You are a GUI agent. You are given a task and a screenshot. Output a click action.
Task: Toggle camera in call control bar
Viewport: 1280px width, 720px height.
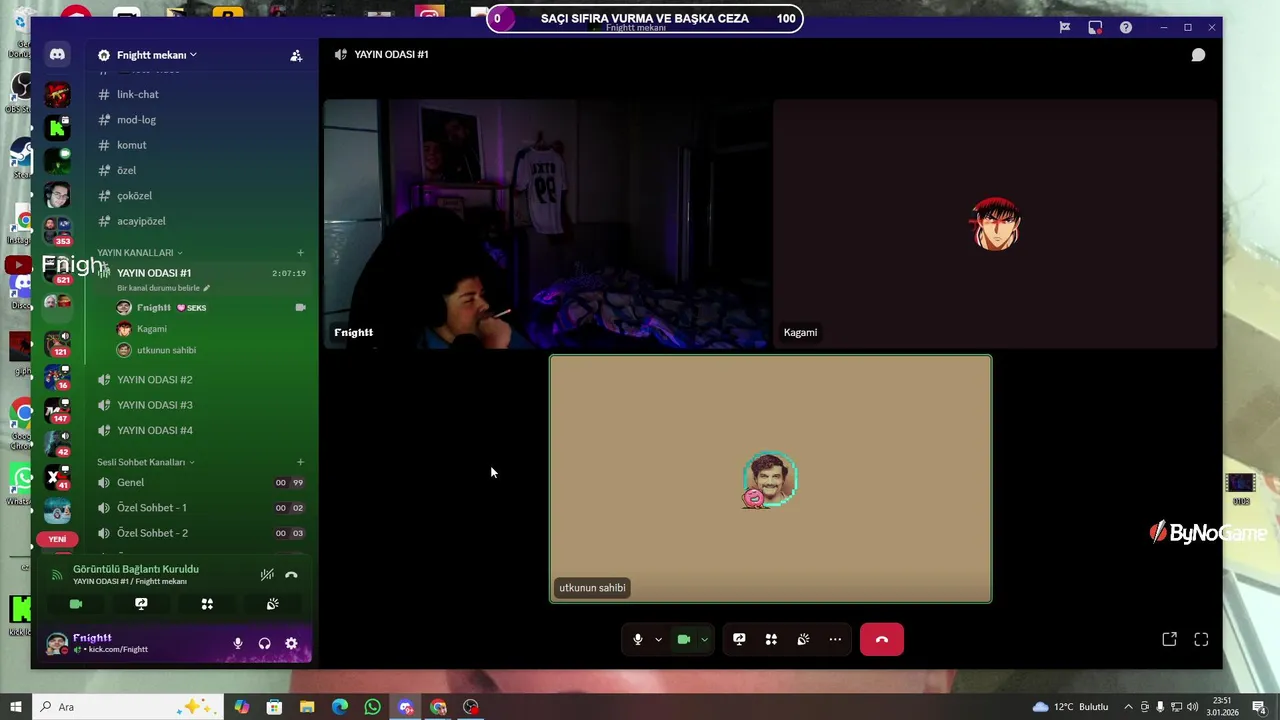point(684,640)
